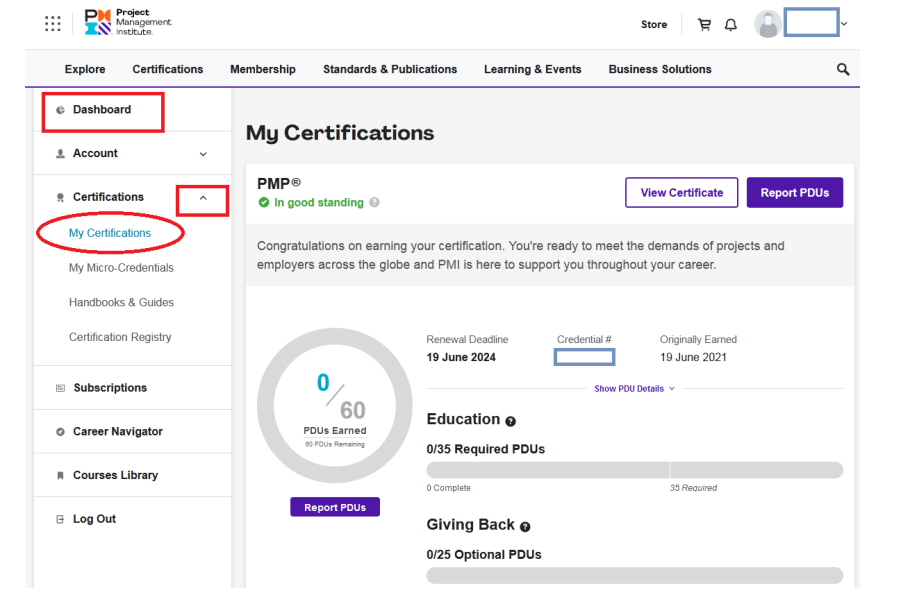Click the PDUs Earned circular progress ring
Image resolution: width=897 pixels, height=596 pixels.
coord(335,406)
